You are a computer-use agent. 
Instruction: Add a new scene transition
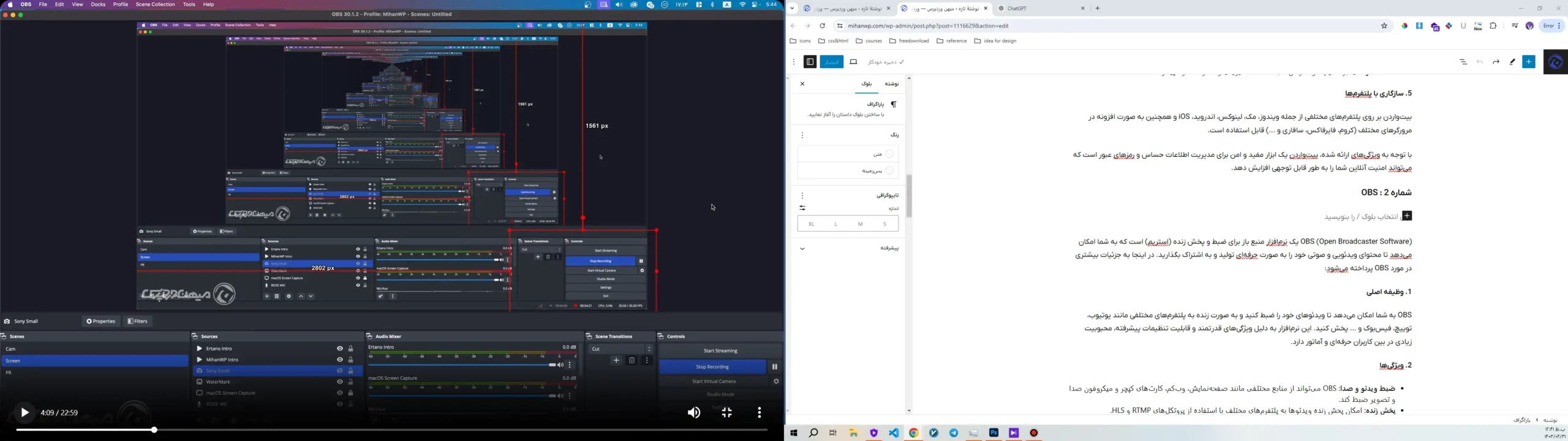[x=617, y=361]
